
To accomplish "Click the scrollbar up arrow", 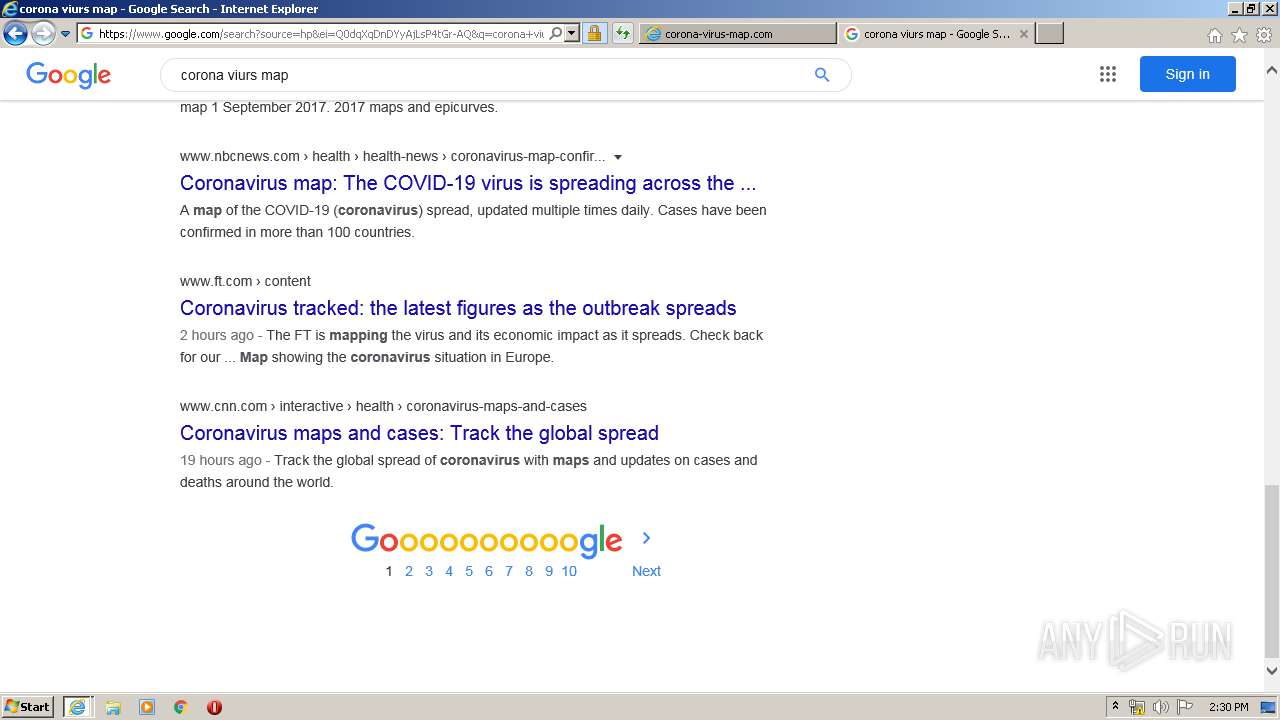I will 1271,70.
